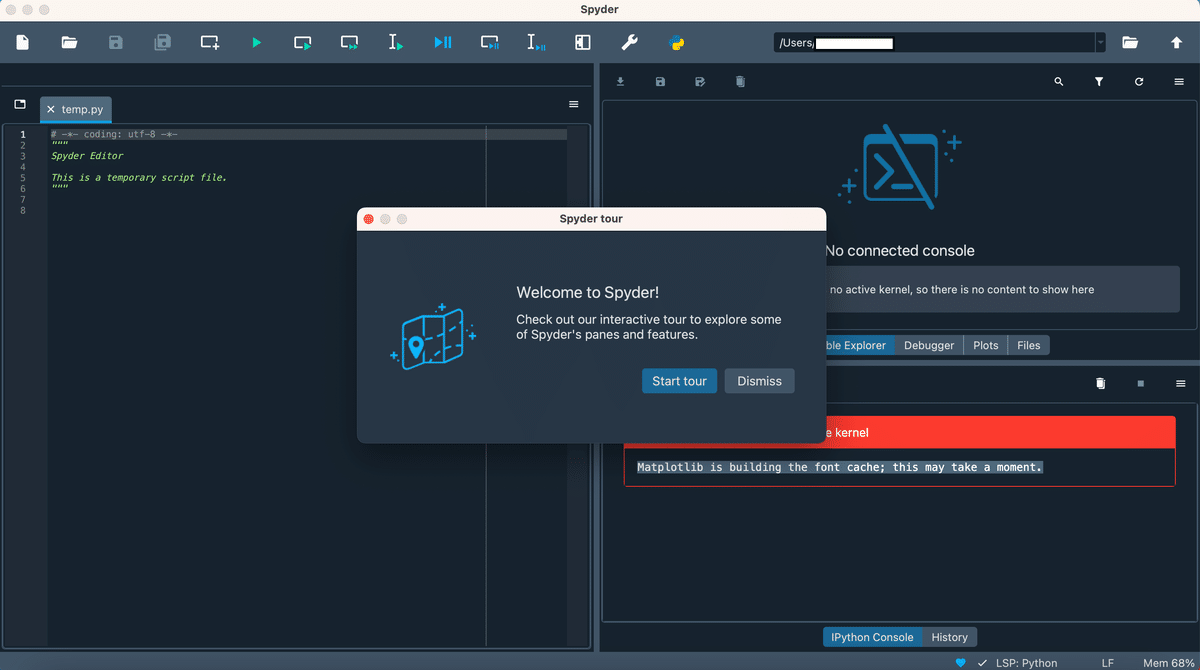
Task: Remove all variables icon in Variable Explorer
Action: click(x=740, y=82)
